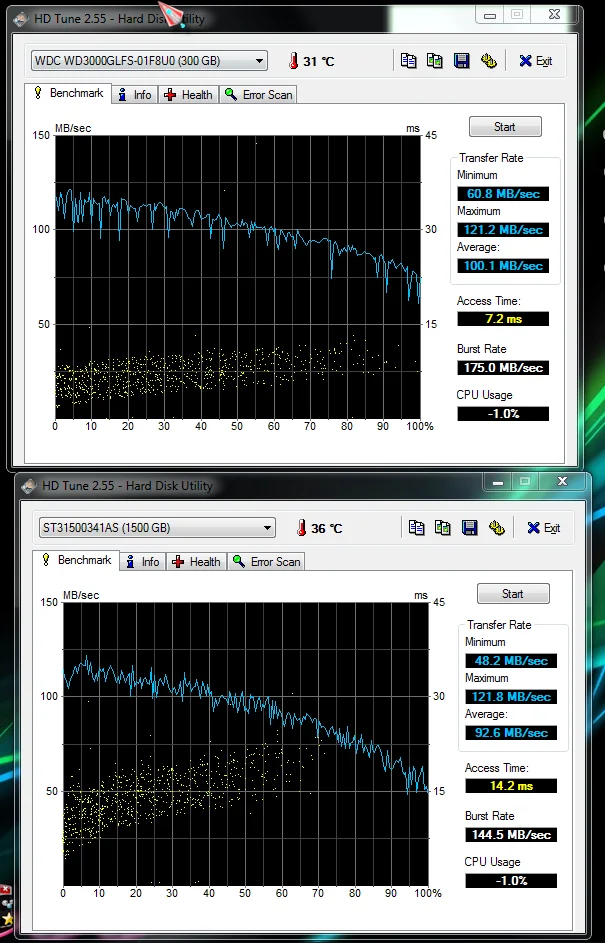Click CPU Usage value in ST31500341AS window
The image size is (605, 943).
tap(511, 880)
